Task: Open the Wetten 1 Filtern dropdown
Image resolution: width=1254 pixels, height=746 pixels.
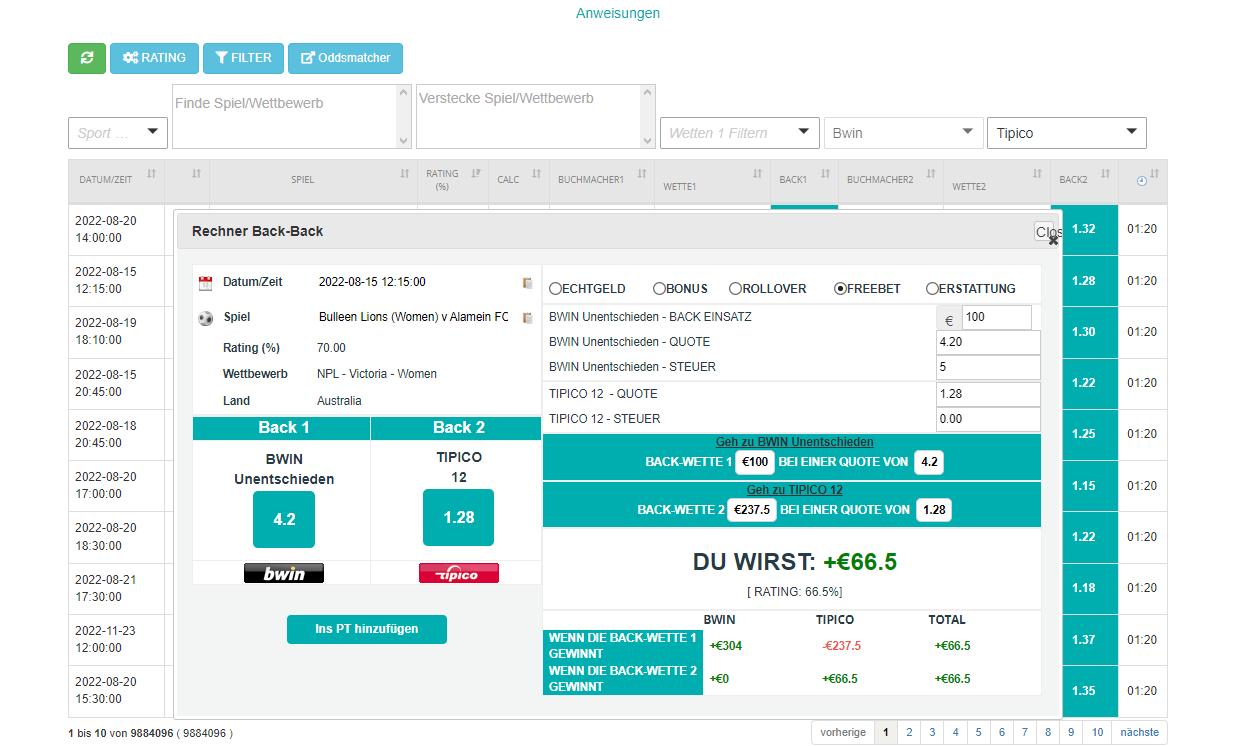Action: pos(740,133)
